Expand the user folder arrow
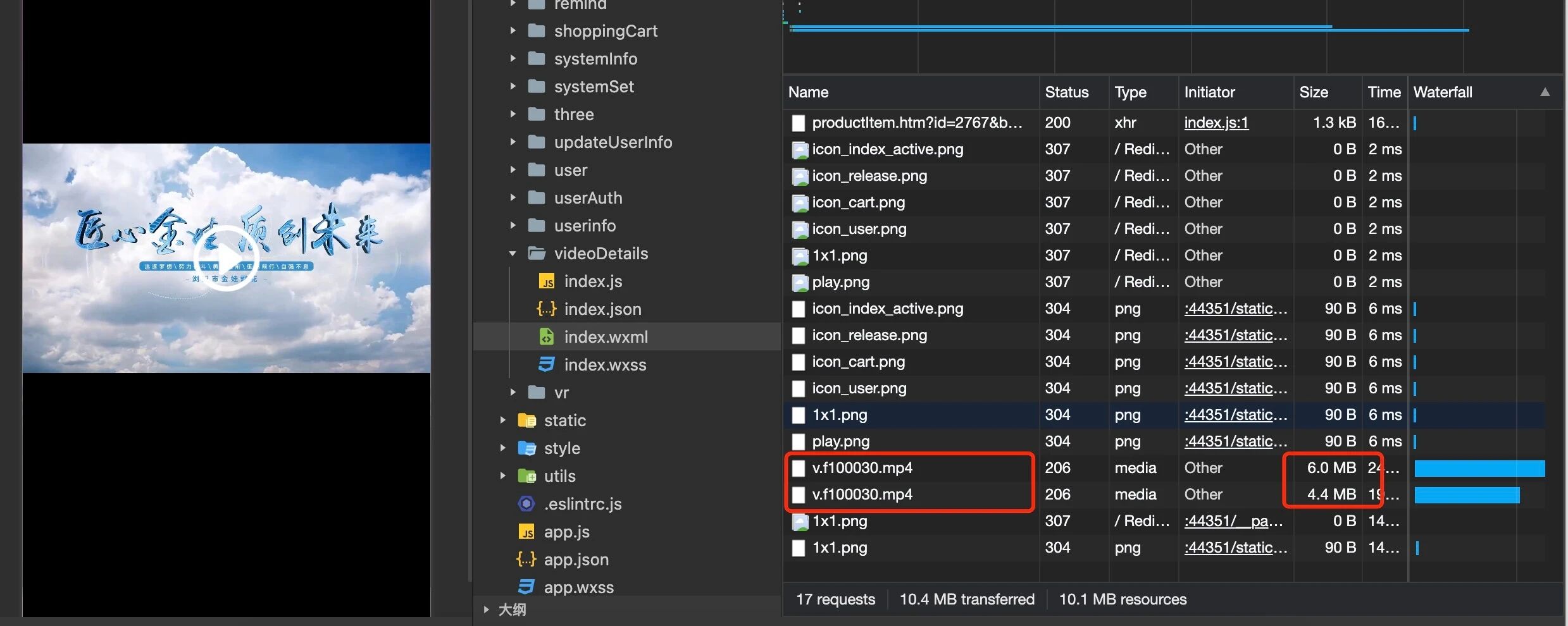 click(x=513, y=169)
